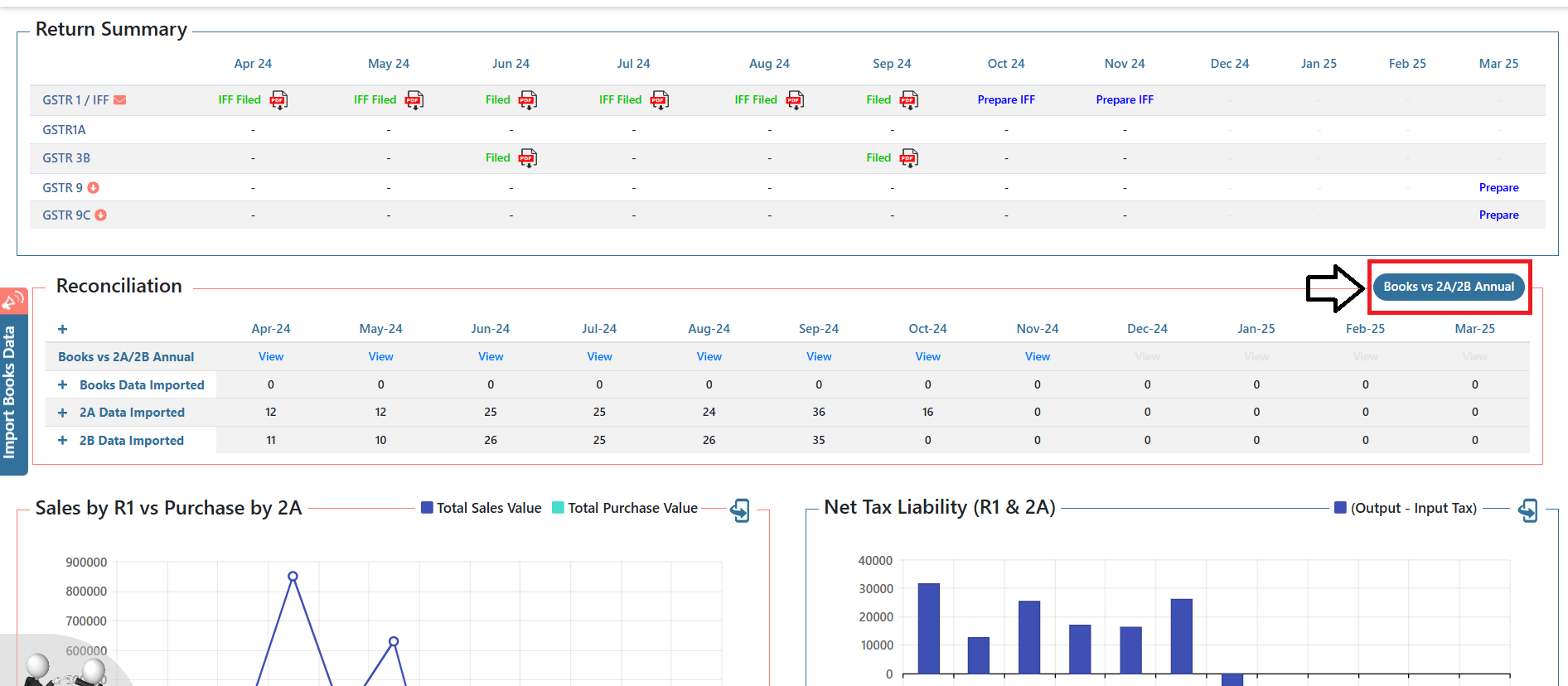1568x686 pixels.
Task: Click the plus icon in the Reconciliation header row
Action: pyautogui.click(x=62, y=329)
